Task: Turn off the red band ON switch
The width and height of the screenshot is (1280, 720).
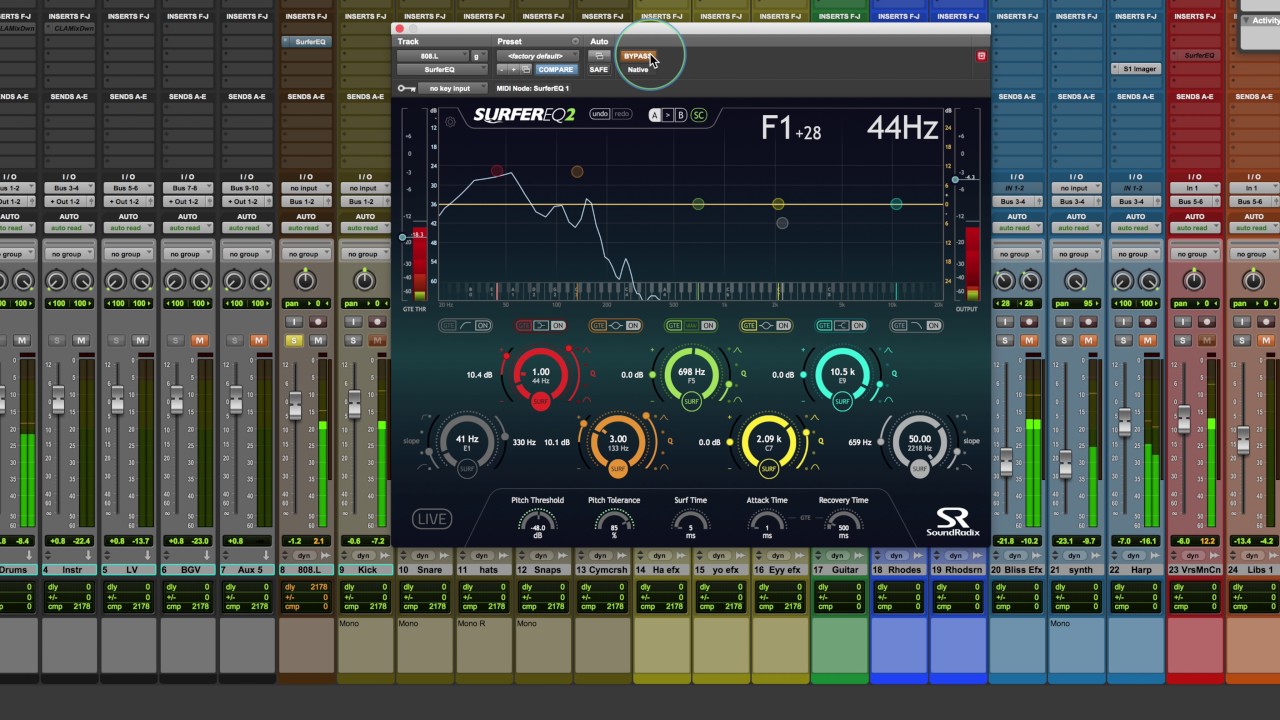Action: [558, 325]
